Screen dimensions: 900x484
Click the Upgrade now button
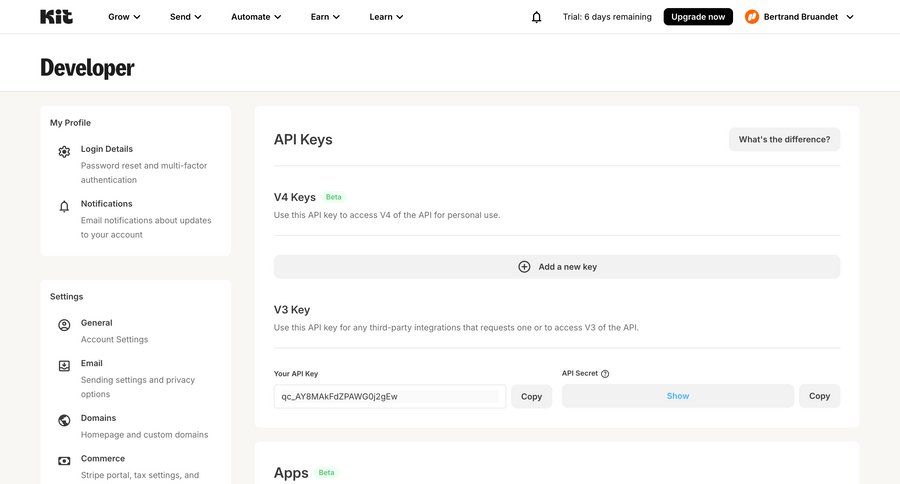[x=698, y=17]
